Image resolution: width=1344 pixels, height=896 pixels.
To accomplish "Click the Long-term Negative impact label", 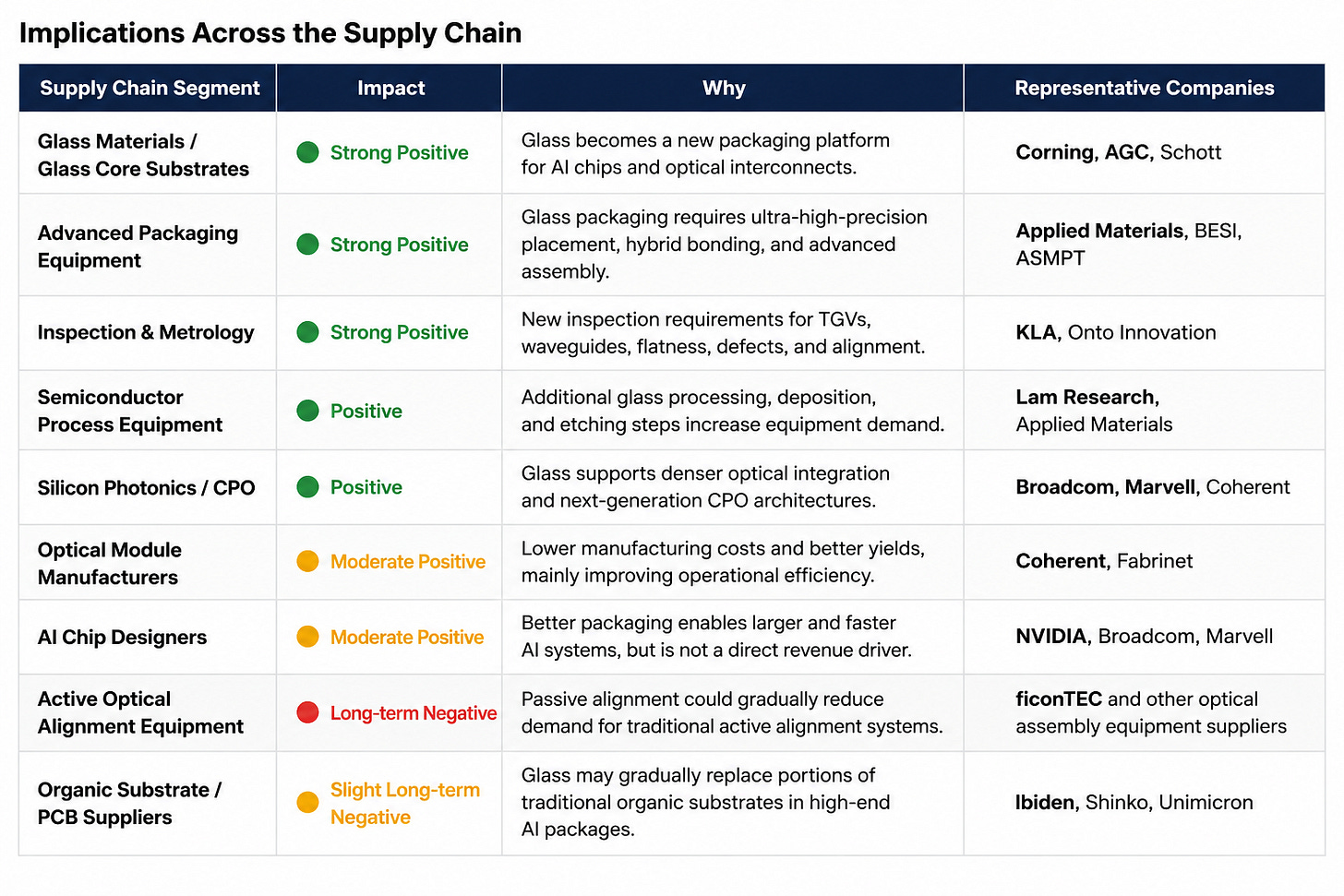I will pyautogui.click(x=414, y=712).
